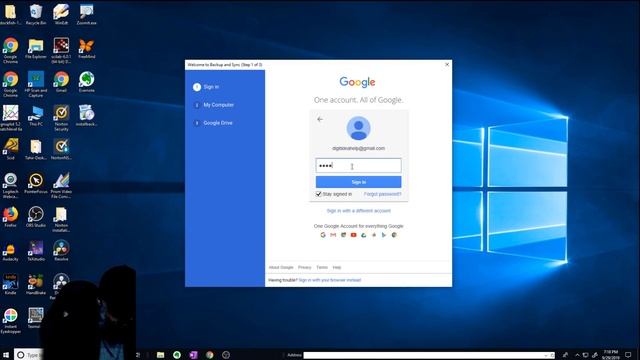Click Sign in with your browser instead
This screenshot has height=360, width=640.
[x=330, y=280]
